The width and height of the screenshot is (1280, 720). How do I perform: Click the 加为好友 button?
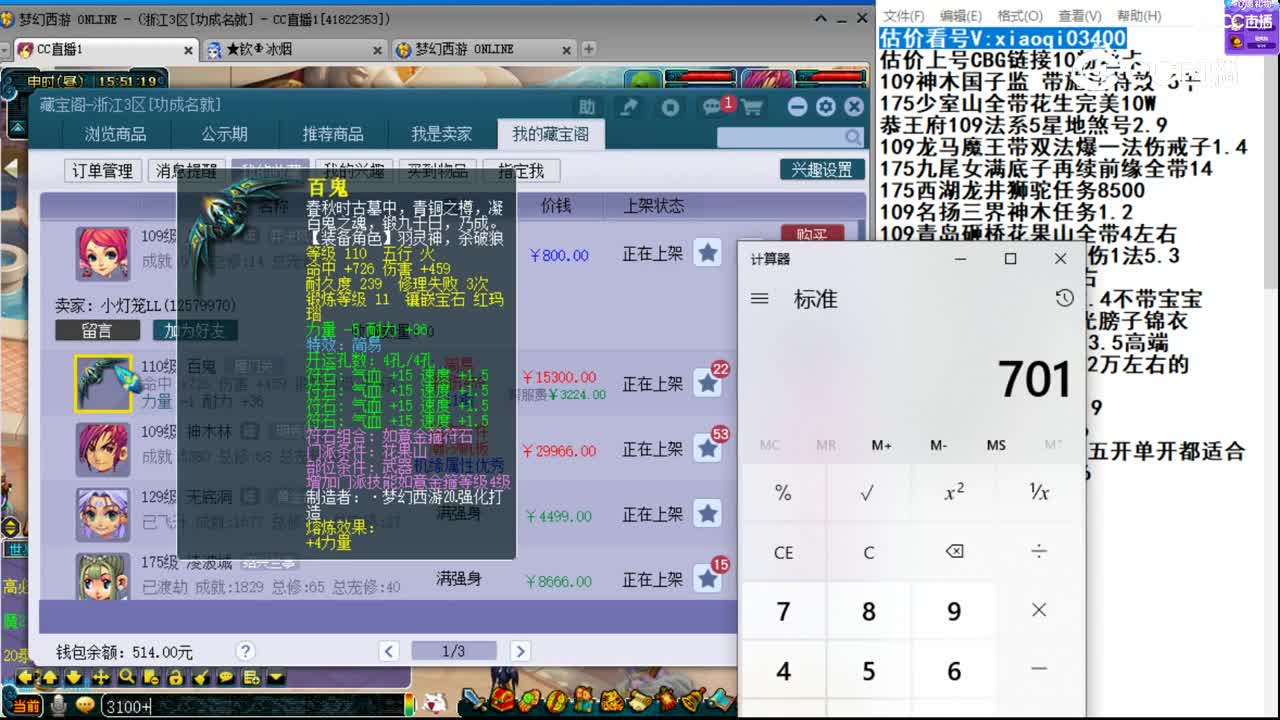click(195, 330)
